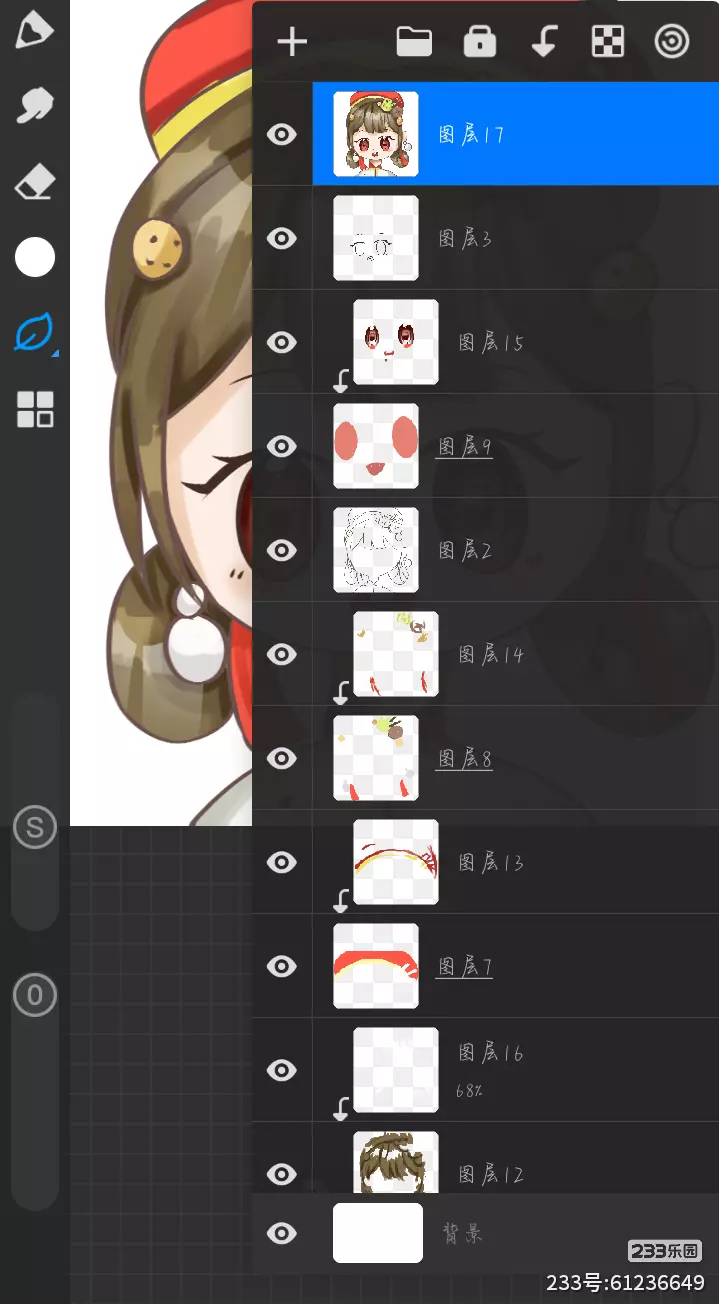Open the 图层2 line art thumbnail

(x=376, y=550)
